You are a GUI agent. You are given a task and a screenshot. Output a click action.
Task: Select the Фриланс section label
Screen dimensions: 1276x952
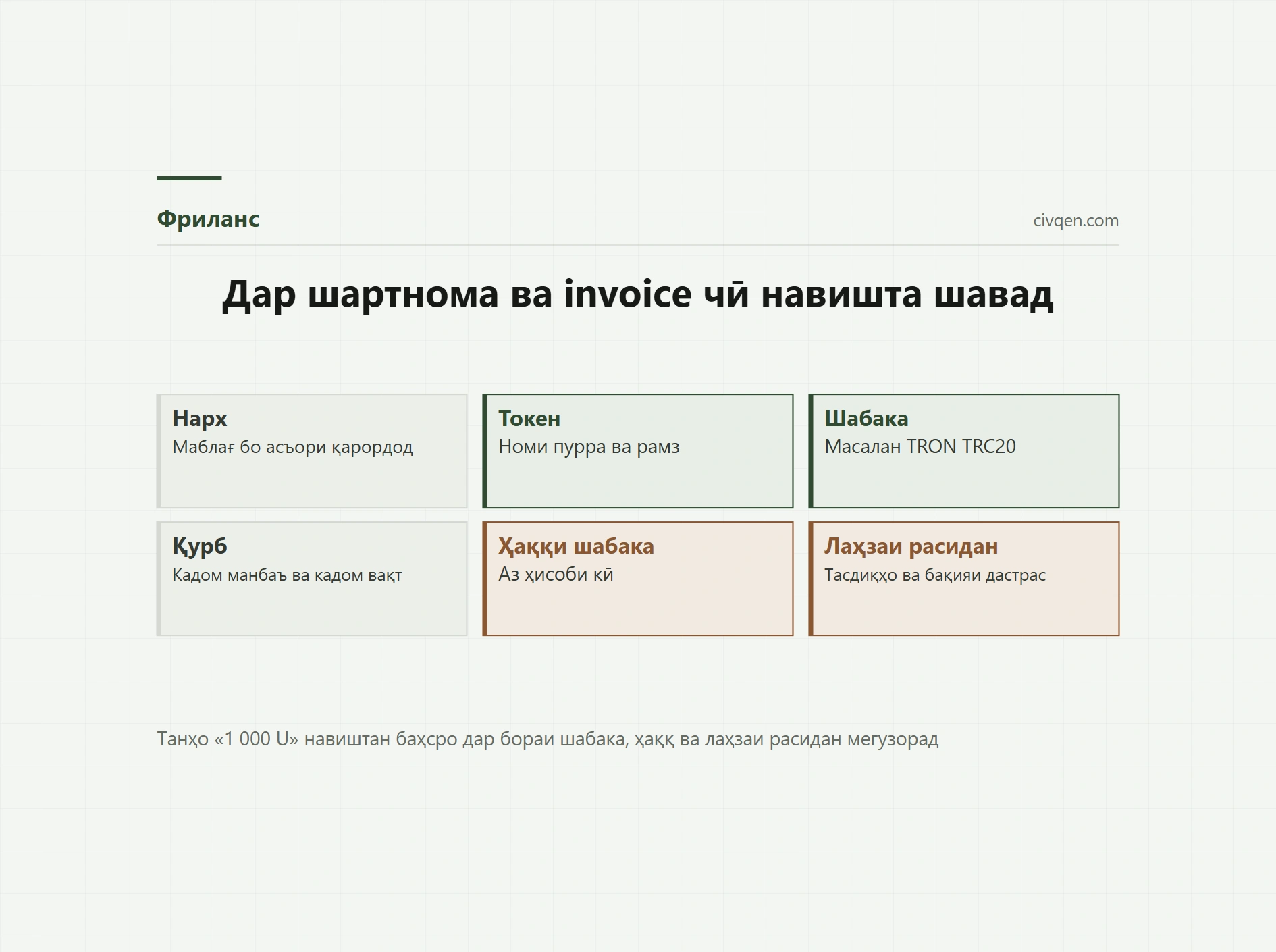pos(208,219)
